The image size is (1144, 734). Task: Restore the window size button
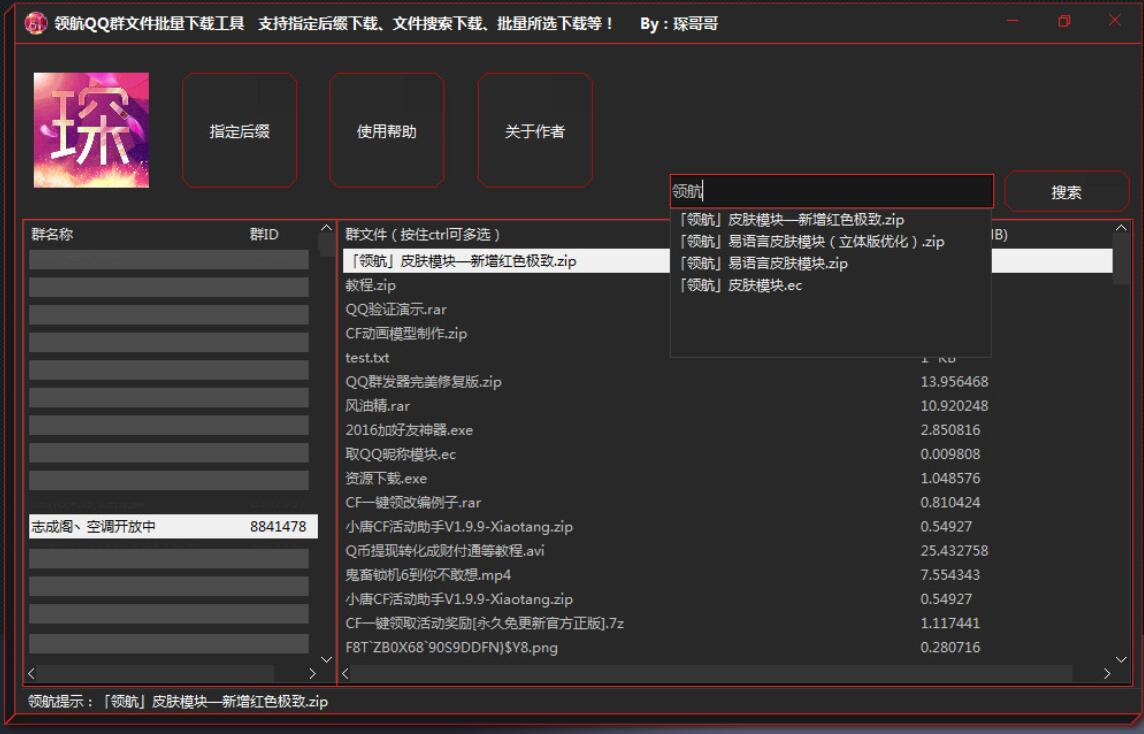1064,21
